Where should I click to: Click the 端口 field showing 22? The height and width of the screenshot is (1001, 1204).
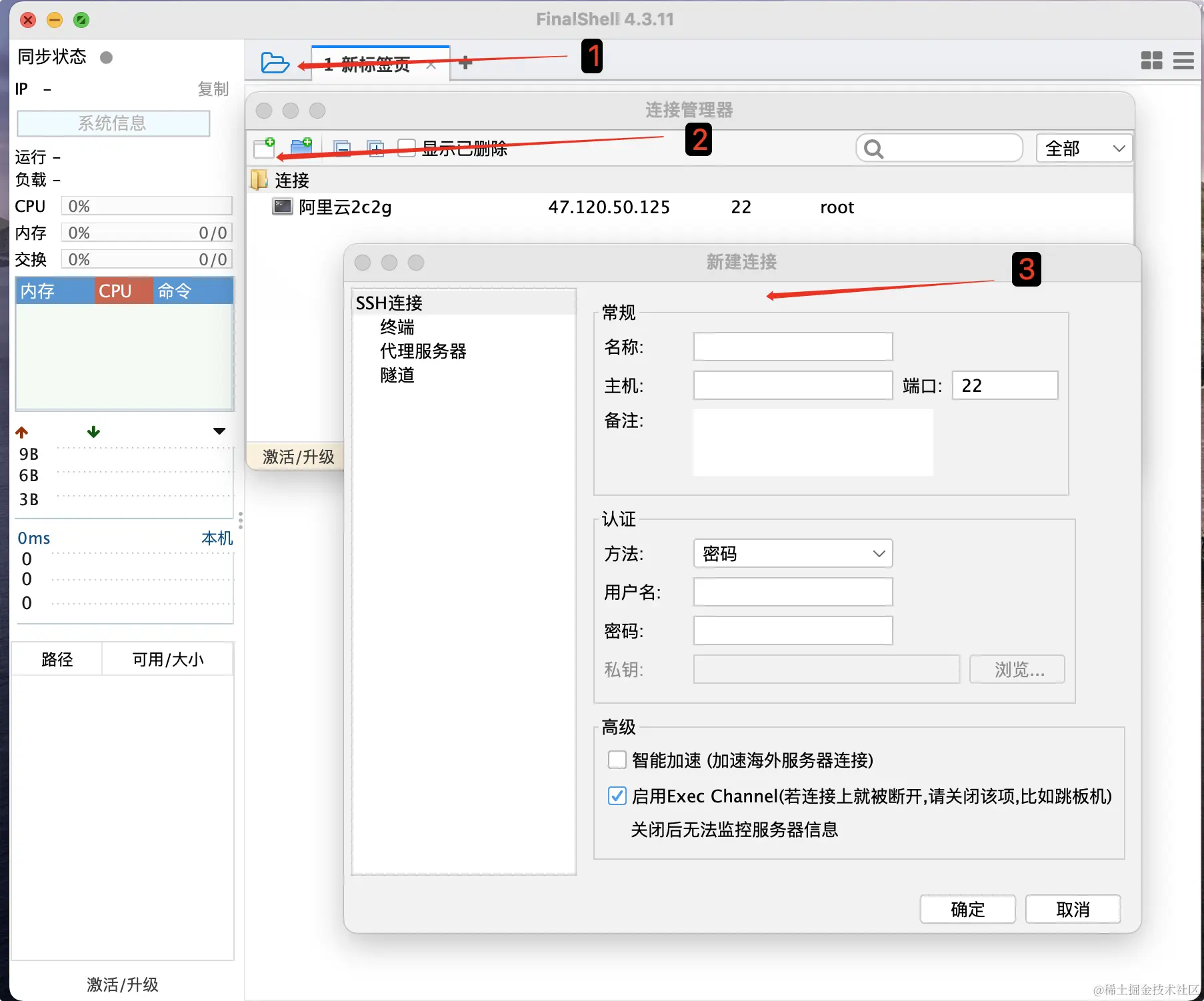coord(1005,385)
